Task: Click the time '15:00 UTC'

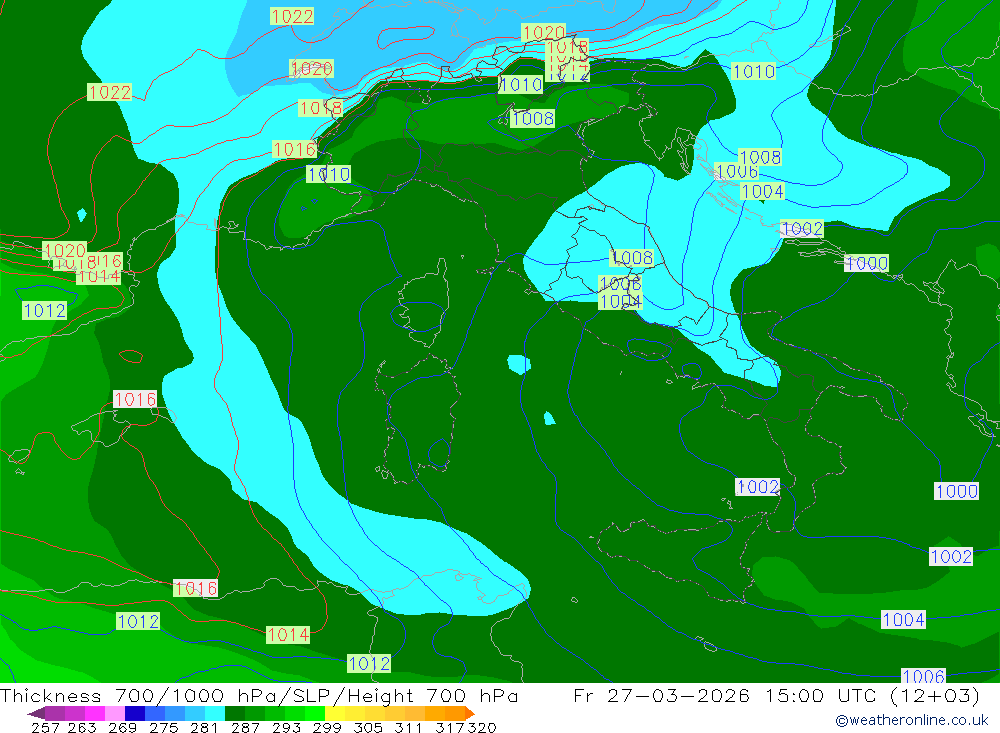Action: tap(821, 696)
